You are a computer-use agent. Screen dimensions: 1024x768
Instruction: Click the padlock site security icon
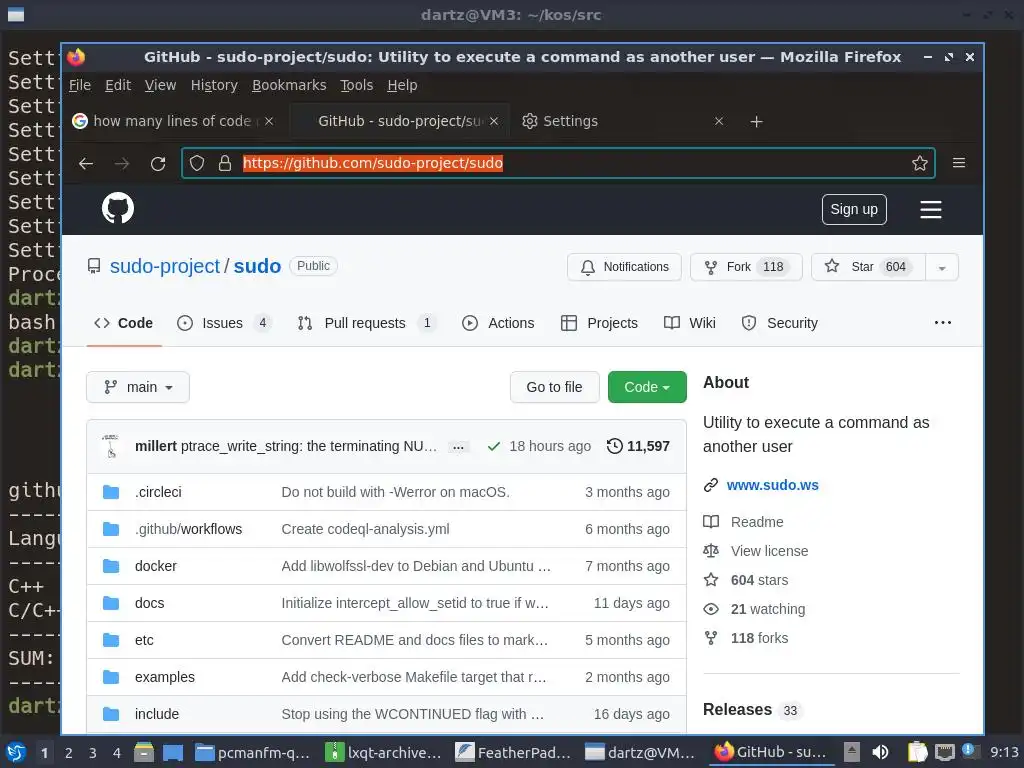point(225,163)
